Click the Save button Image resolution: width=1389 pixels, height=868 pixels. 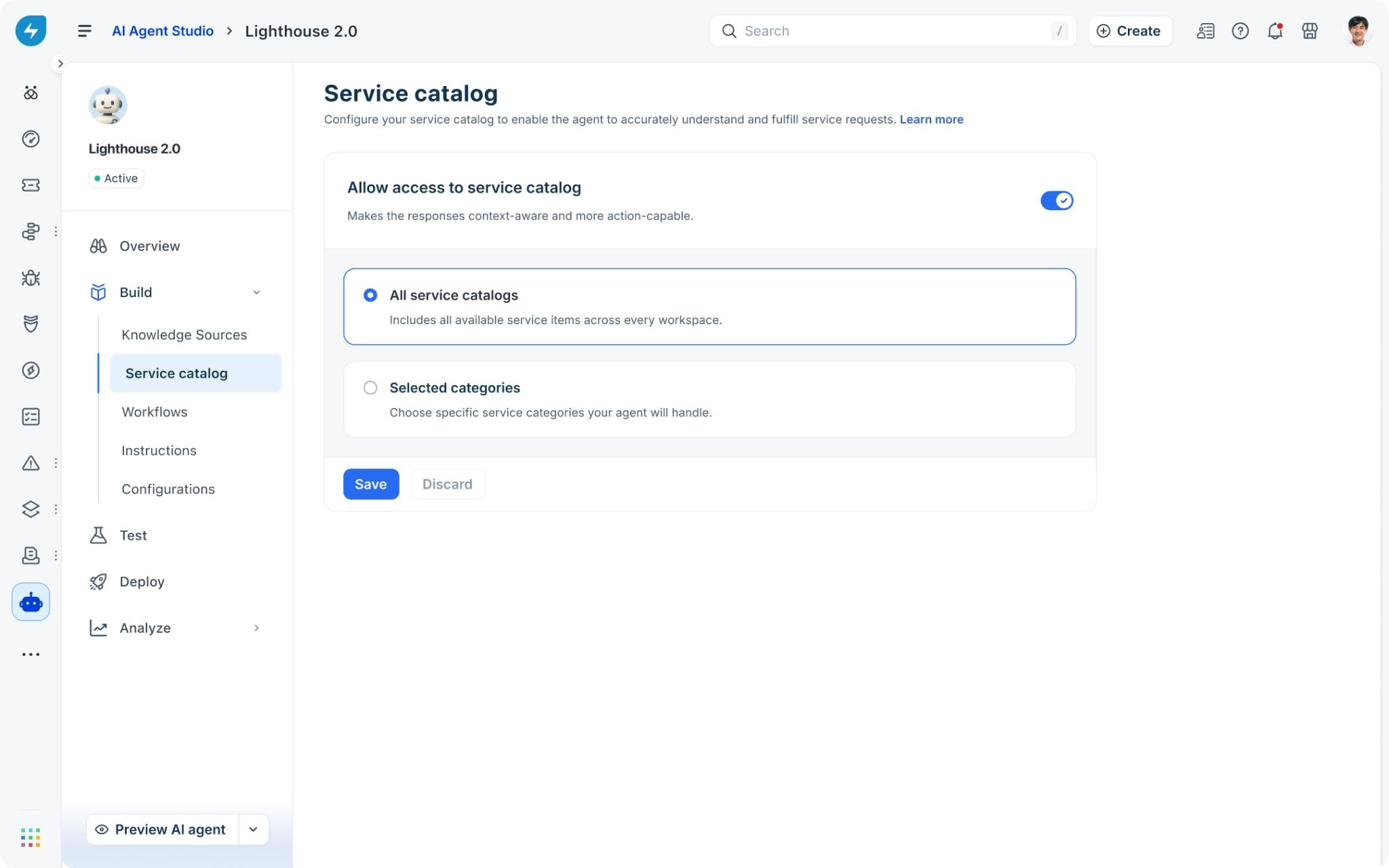pyautogui.click(x=371, y=484)
